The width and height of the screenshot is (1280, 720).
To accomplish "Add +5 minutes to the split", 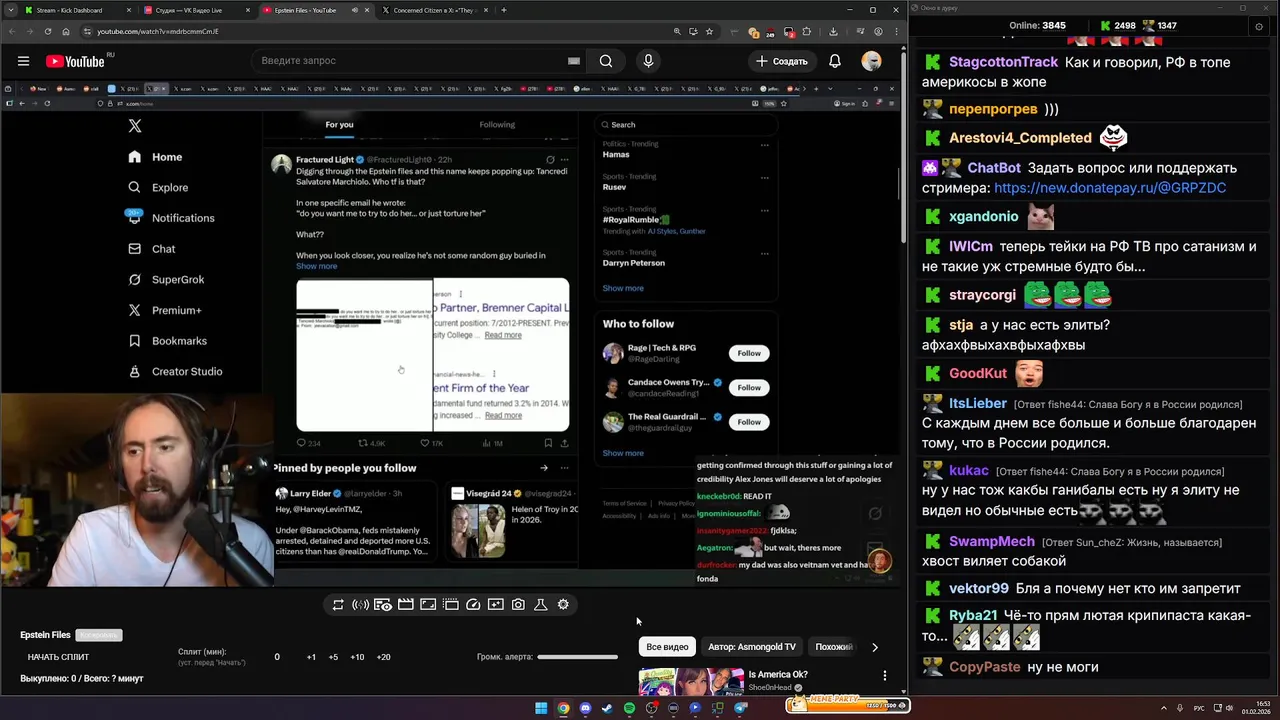I will [x=333, y=657].
